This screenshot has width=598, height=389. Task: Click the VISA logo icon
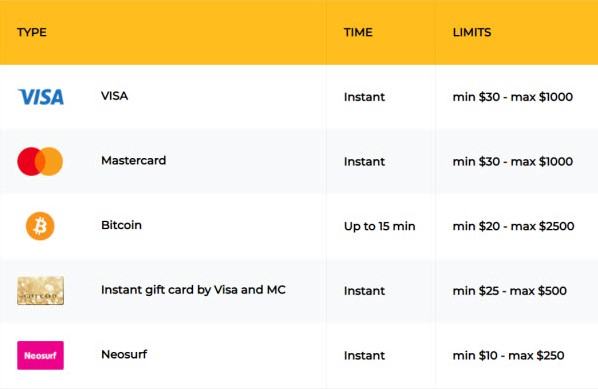click(41, 97)
